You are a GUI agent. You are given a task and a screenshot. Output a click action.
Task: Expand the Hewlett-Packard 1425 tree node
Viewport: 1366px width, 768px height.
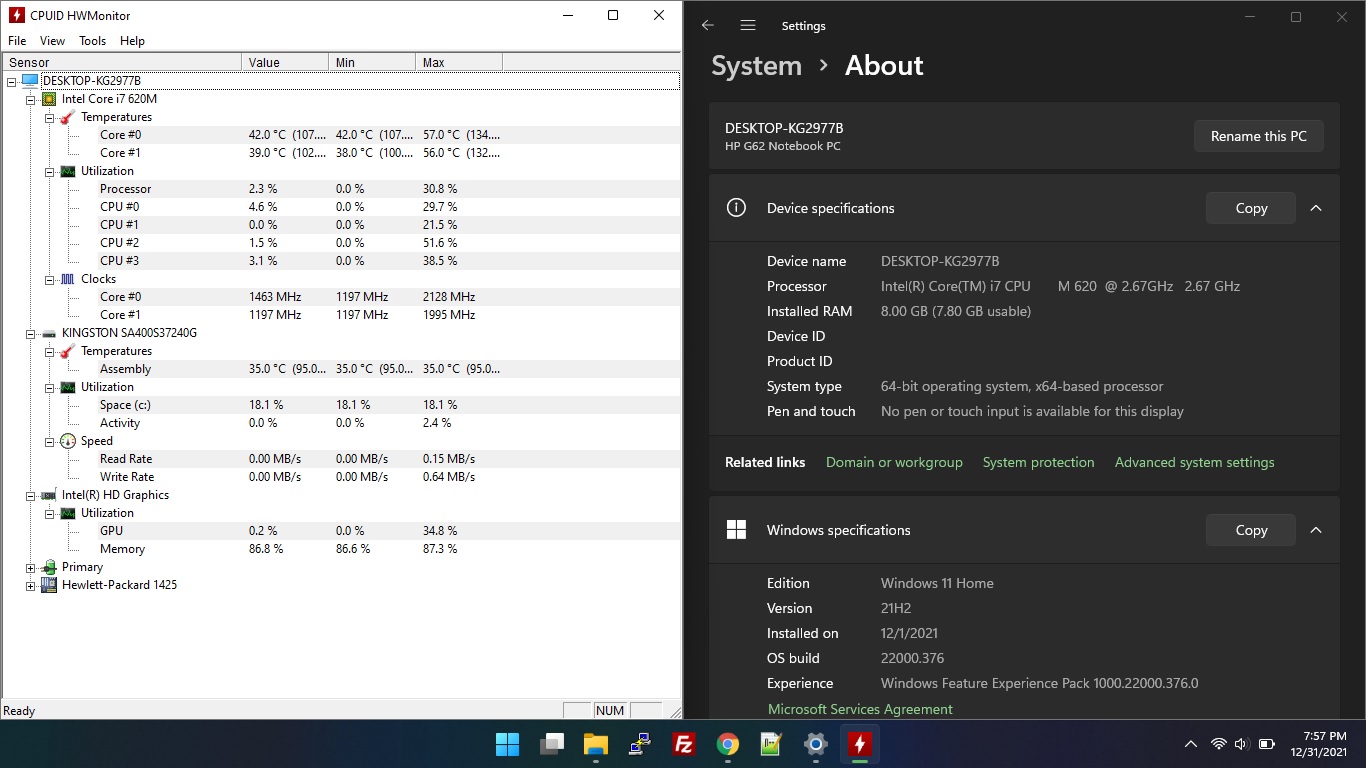tap(30, 586)
